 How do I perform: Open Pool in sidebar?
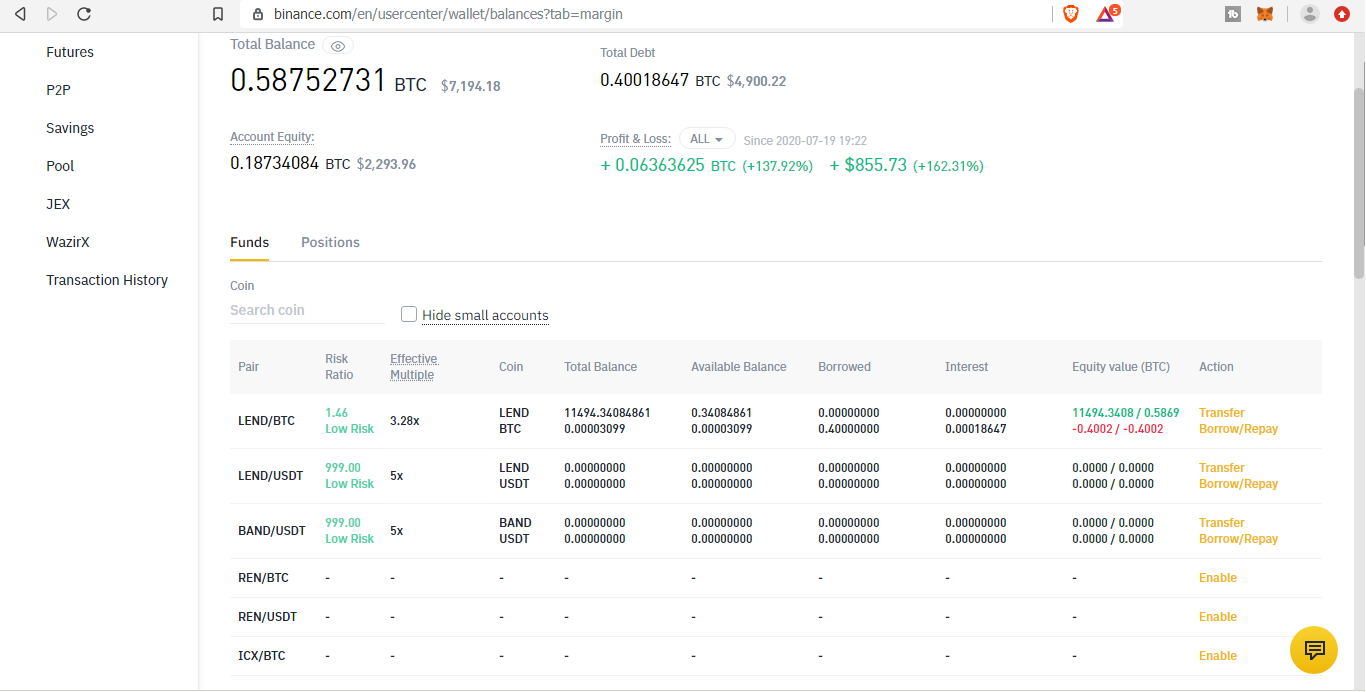tap(60, 166)
